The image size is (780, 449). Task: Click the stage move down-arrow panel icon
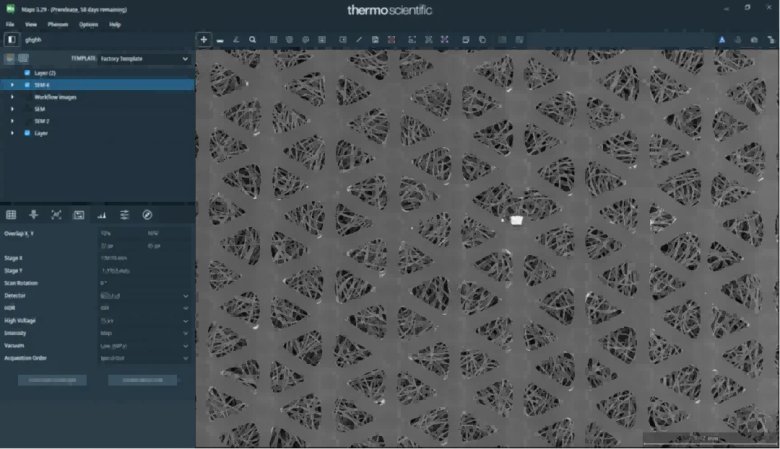click(x=33, y=215)
